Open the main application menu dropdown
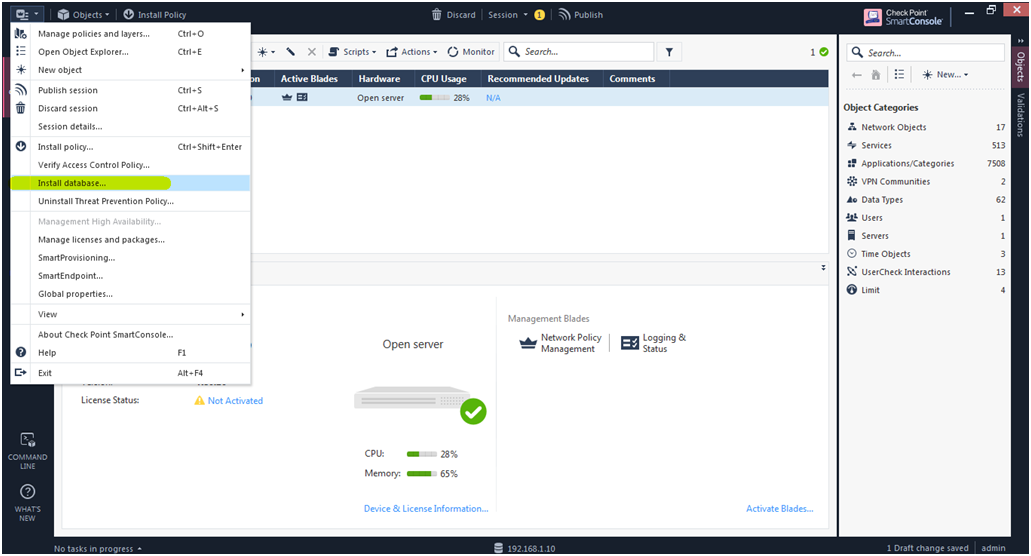This screenshot has width=1031, height=556. (x=27, y=14)
